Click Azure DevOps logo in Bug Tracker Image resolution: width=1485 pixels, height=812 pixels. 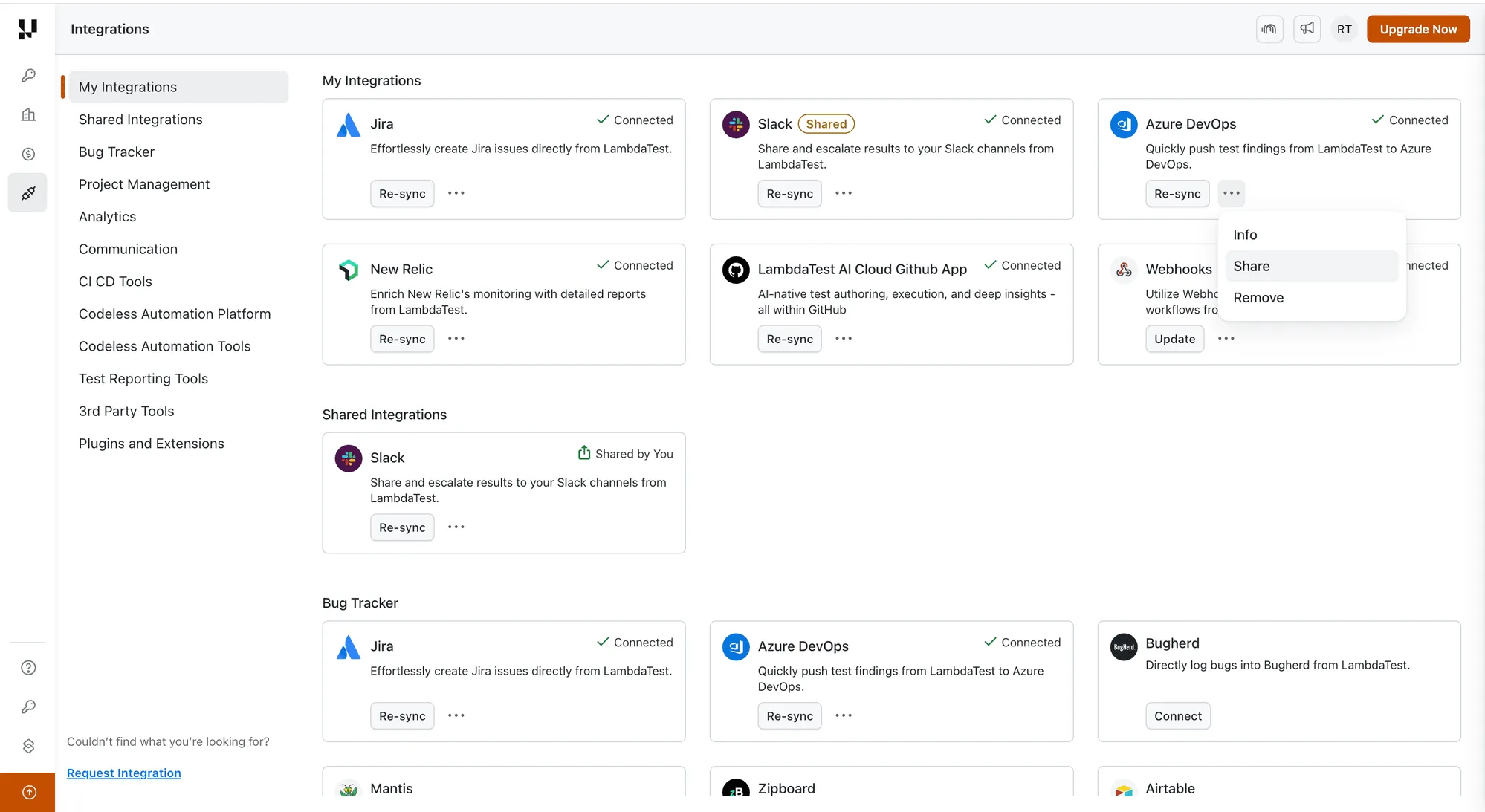[x=736, y=646]
